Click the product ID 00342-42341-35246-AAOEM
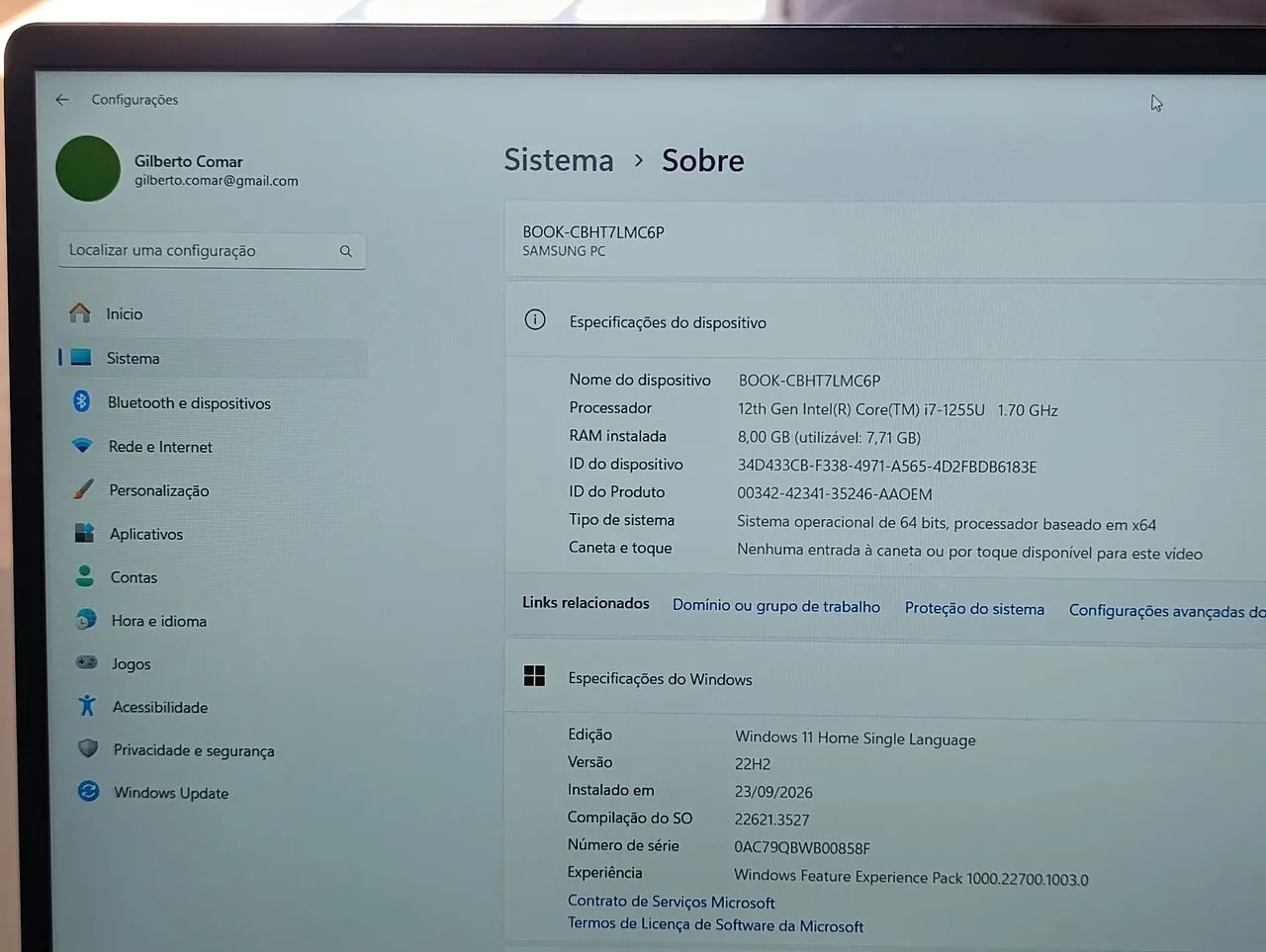 835,494
